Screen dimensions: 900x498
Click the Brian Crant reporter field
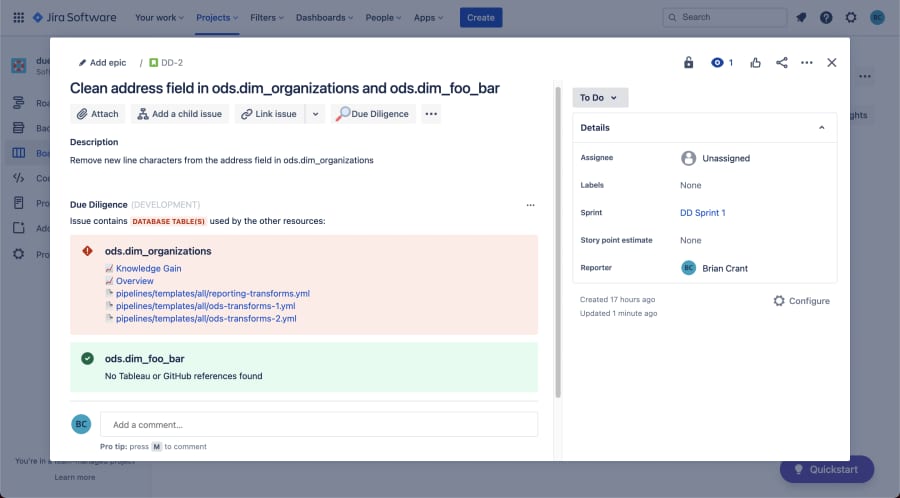tap(715, 268)
